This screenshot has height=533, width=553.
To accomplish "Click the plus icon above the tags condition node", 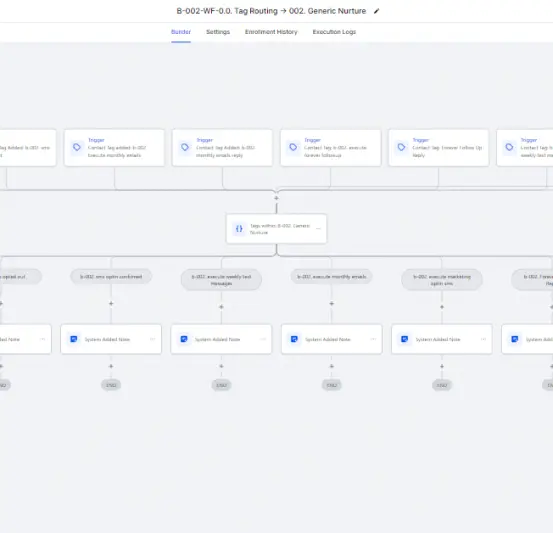I will pos(276,198).
